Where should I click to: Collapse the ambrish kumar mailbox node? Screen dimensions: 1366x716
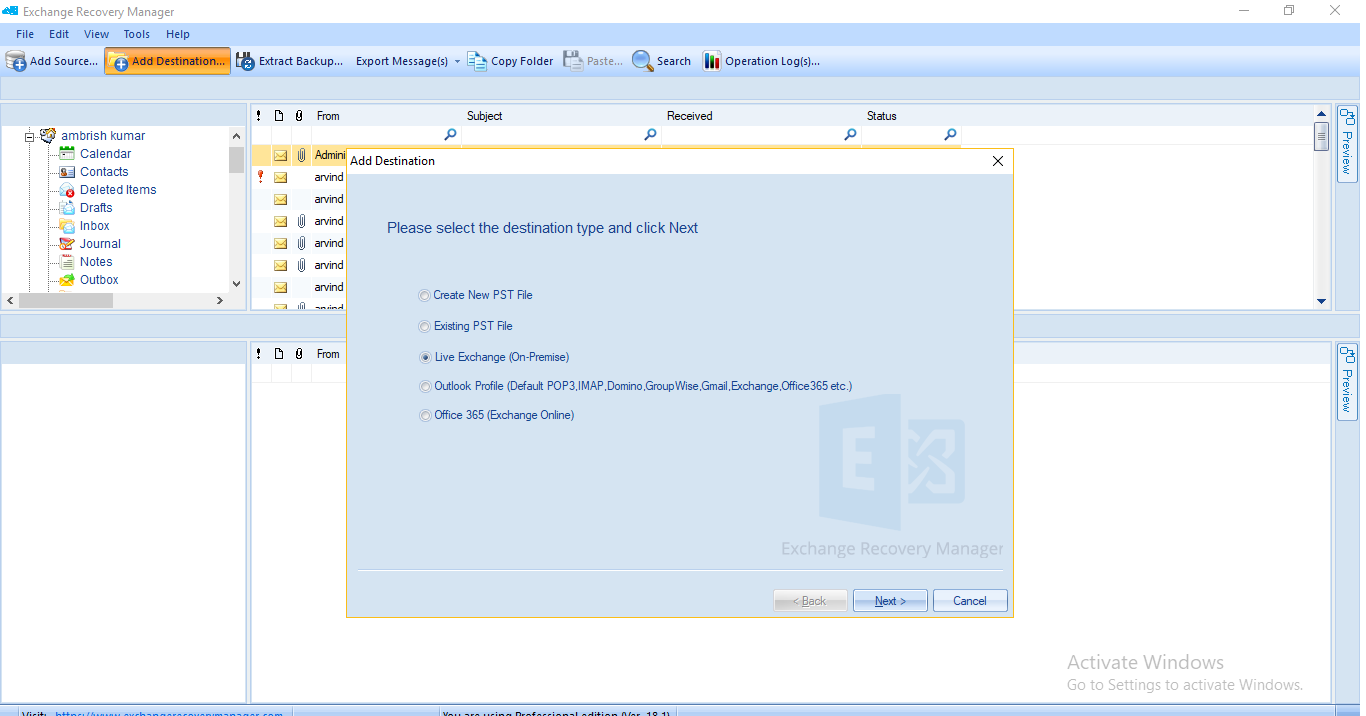30,136
